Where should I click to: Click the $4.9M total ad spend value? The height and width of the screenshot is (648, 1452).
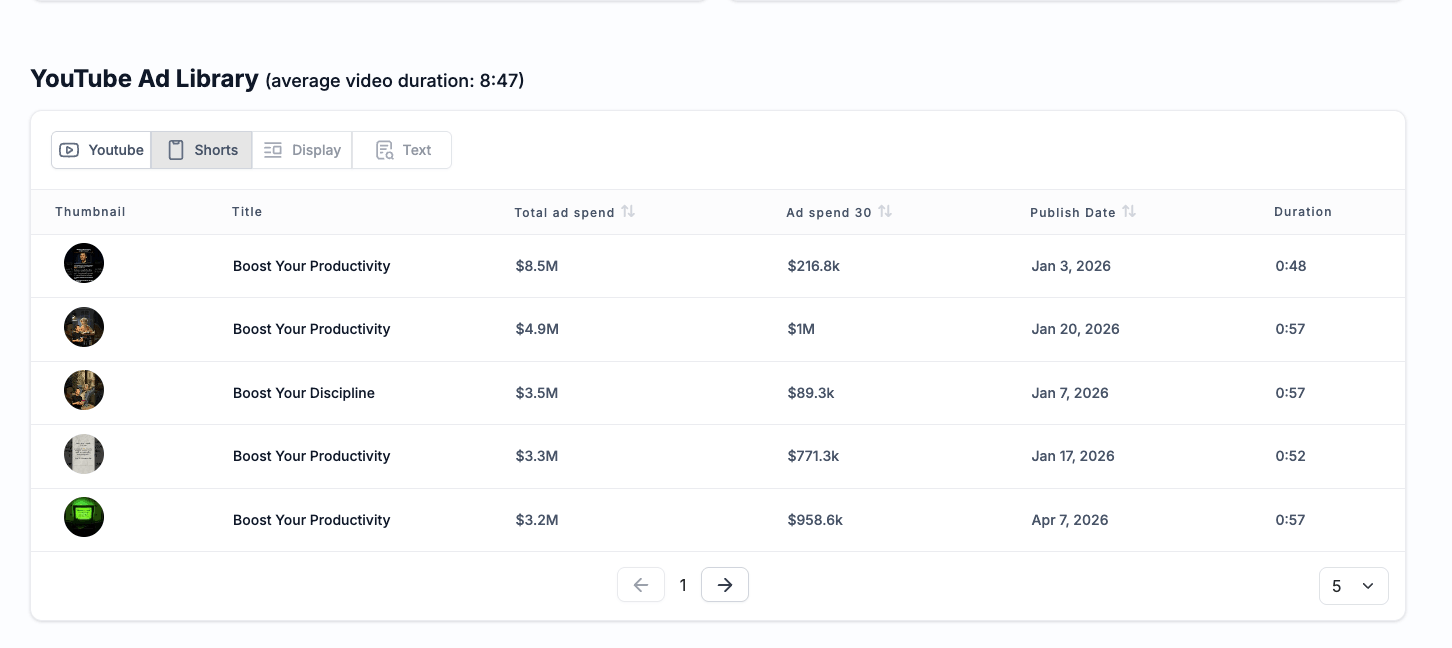[x=537, y=329]
